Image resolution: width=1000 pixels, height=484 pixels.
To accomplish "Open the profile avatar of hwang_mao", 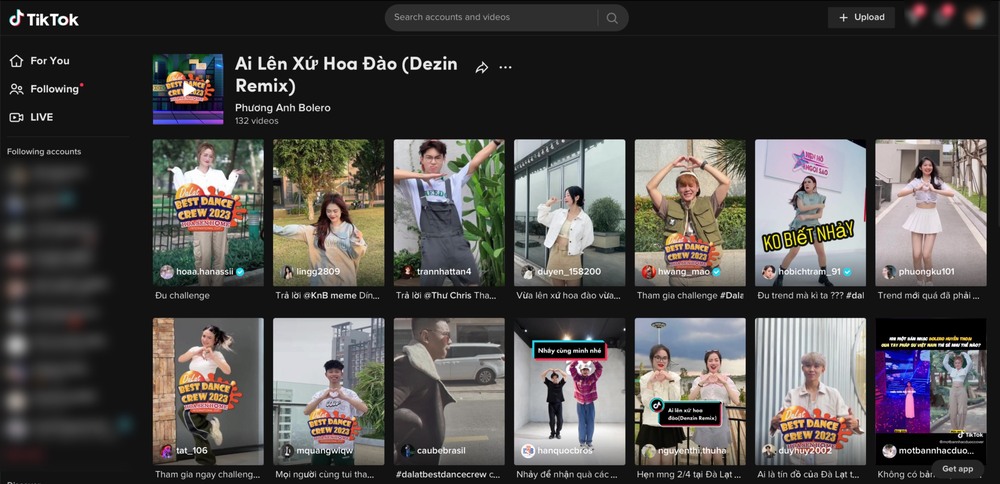I will point(648,272).
